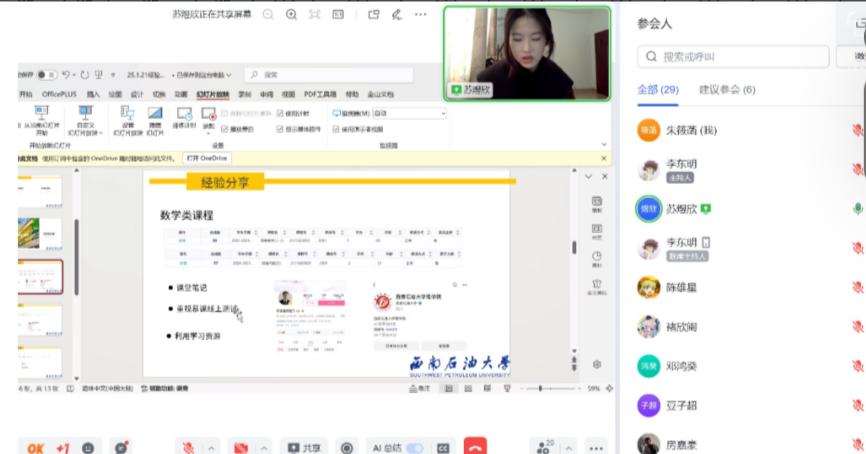Click the PowerPoint search box

[x=329, y=75]
